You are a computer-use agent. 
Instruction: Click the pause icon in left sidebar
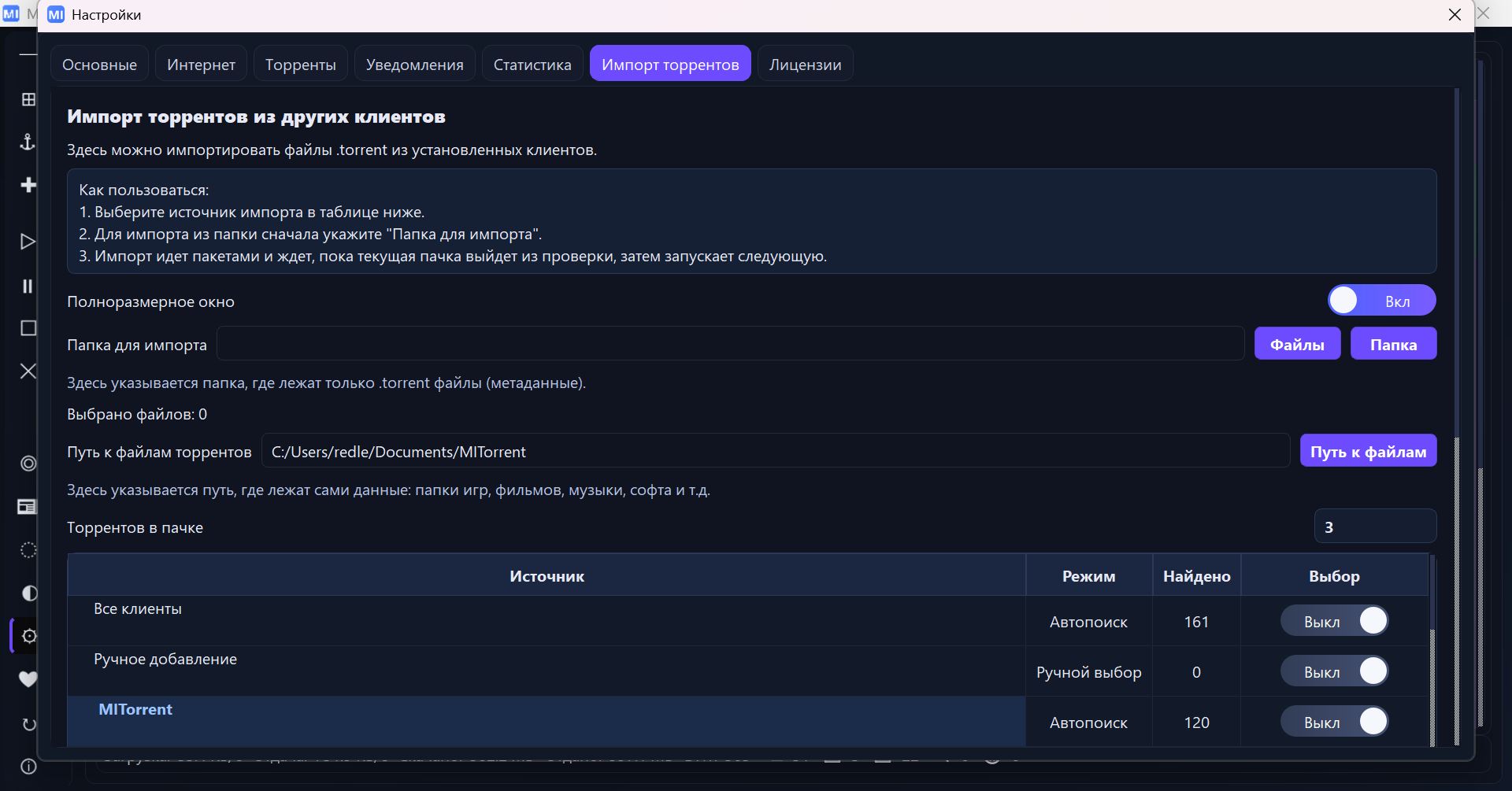[x=28, y=286]
